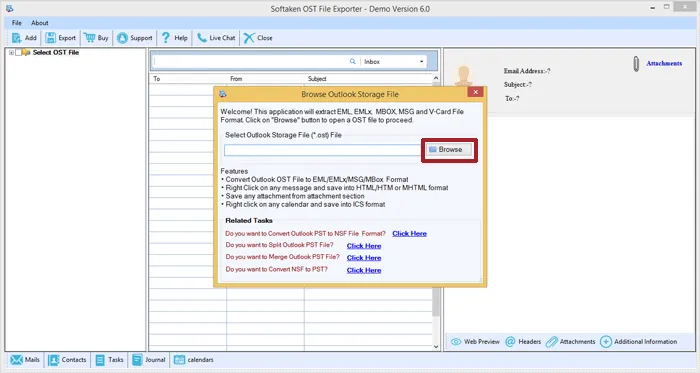
Task: Sort by the Subject column header
Action: tap(368, 79)
